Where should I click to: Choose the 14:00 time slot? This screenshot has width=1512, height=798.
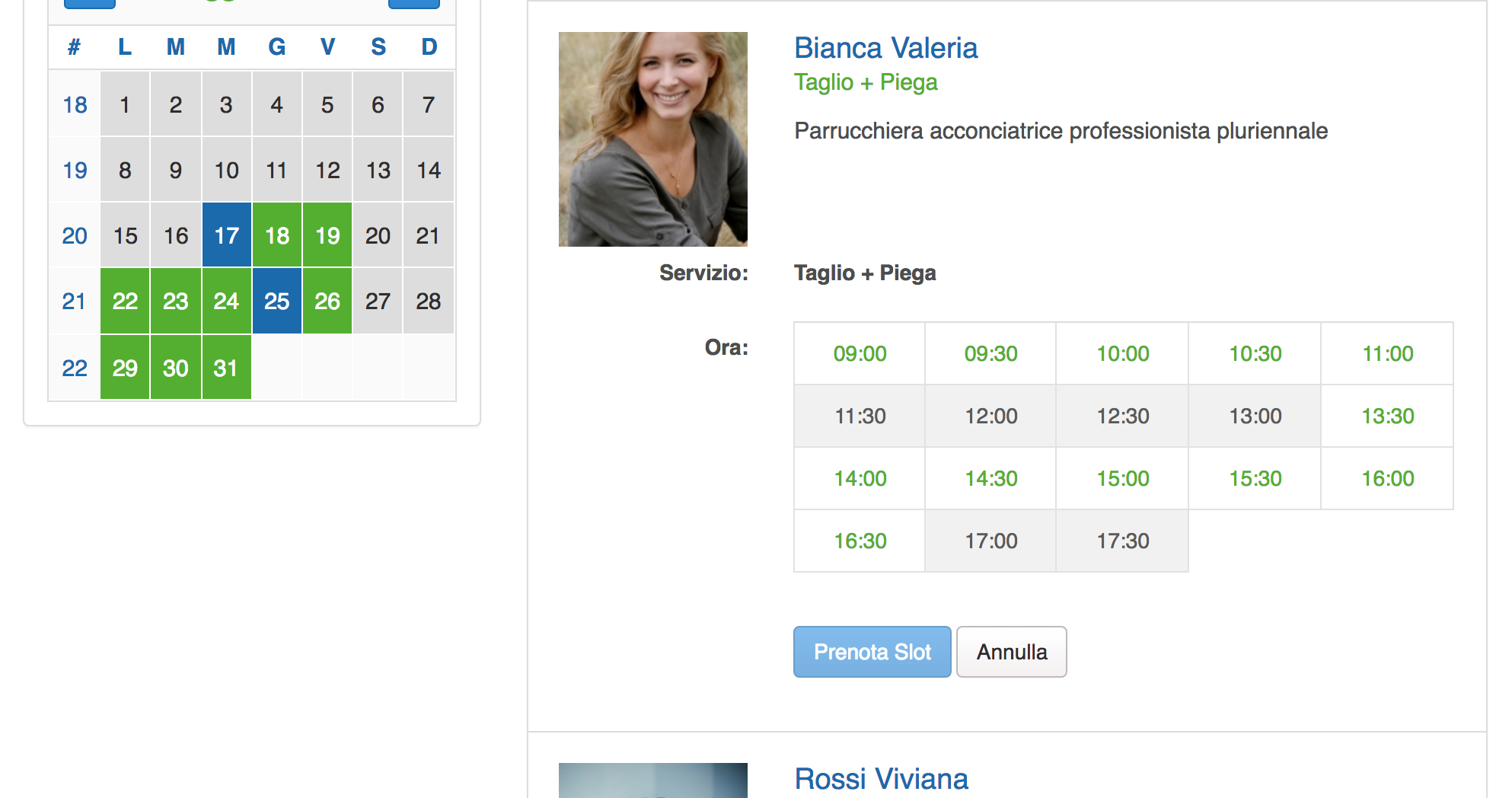tap(860, 478)
